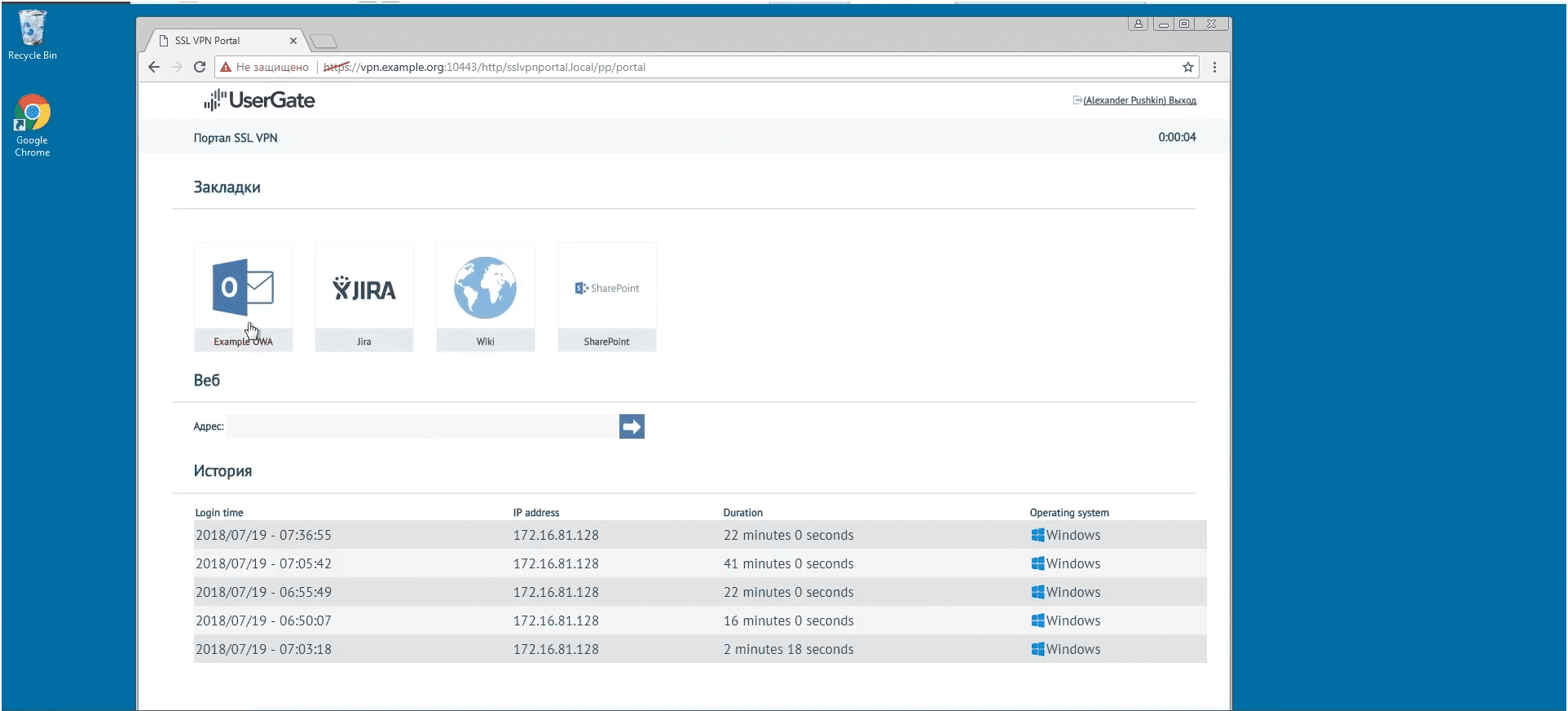Click the Chrome profile user icon
This screenshot has width=1568, height=711.
1138,24
